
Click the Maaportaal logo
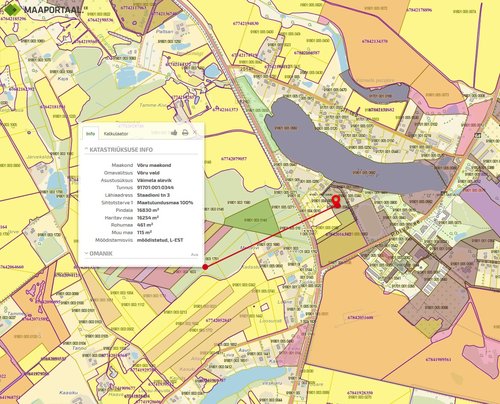click(x=42, y=9)
